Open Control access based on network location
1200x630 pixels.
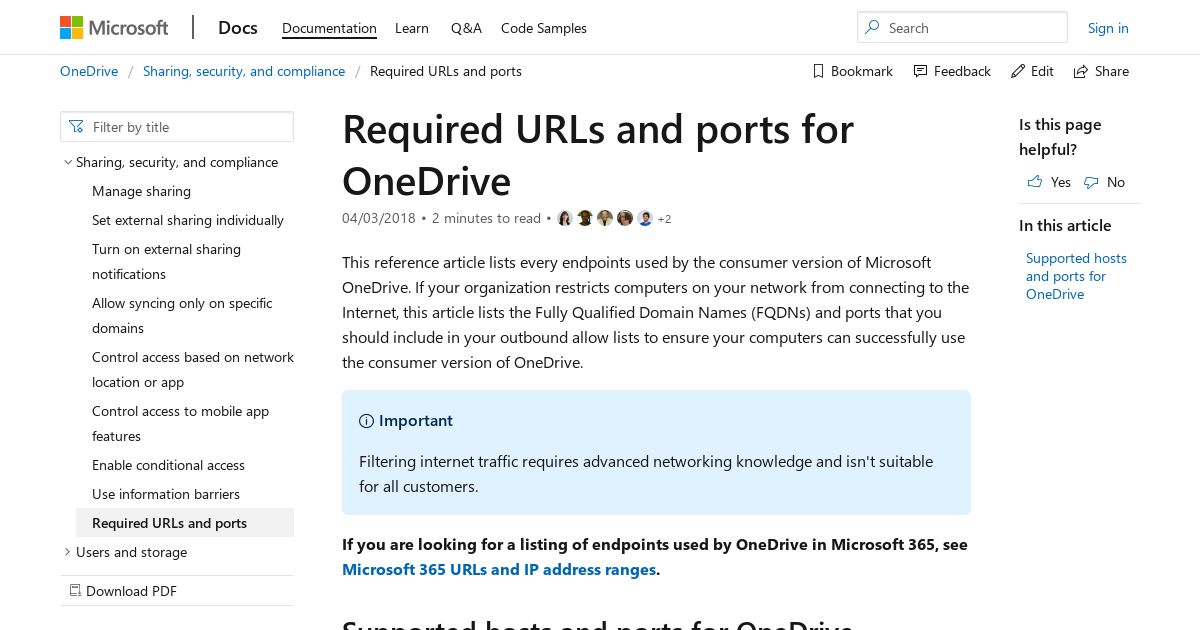pyautogui.click(x=193, y=369)
